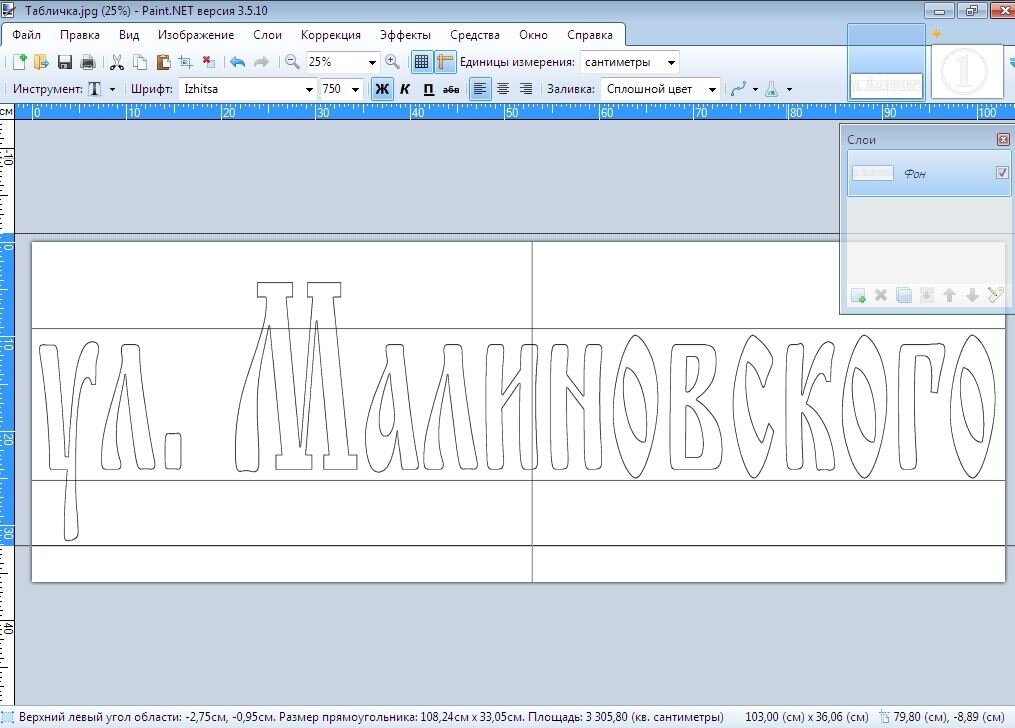
Task: Open the Средства menu
Action: pos(475,35)
